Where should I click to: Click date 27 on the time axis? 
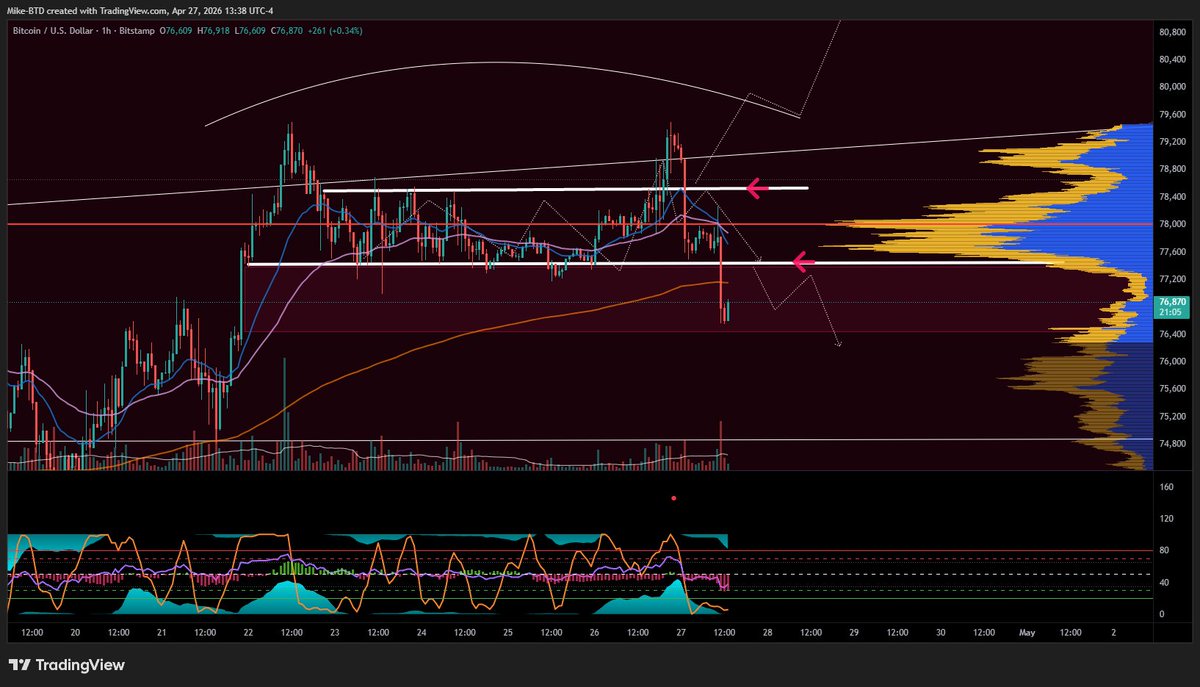pyautogui.click(x=681, y=633)
